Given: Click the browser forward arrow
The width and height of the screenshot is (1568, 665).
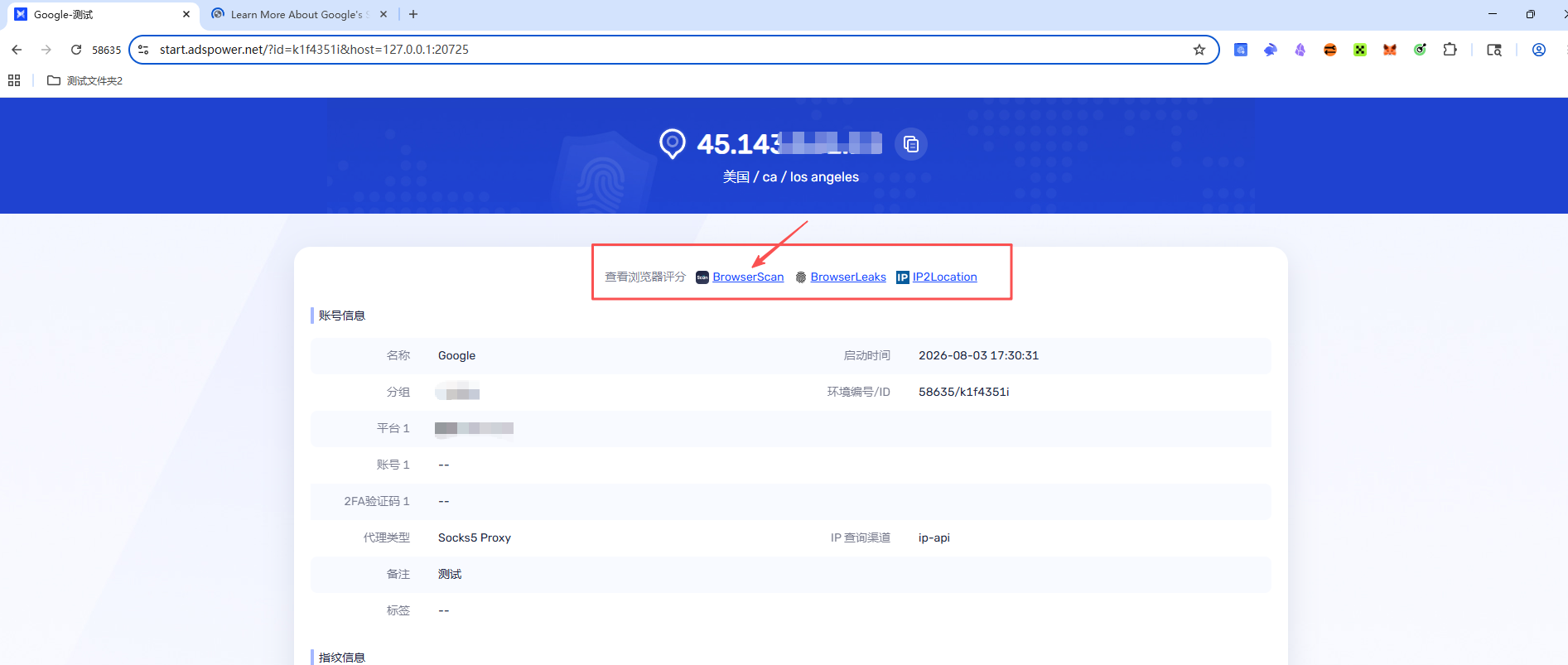Looking at the screenshot, I should [x=46, y=50].
